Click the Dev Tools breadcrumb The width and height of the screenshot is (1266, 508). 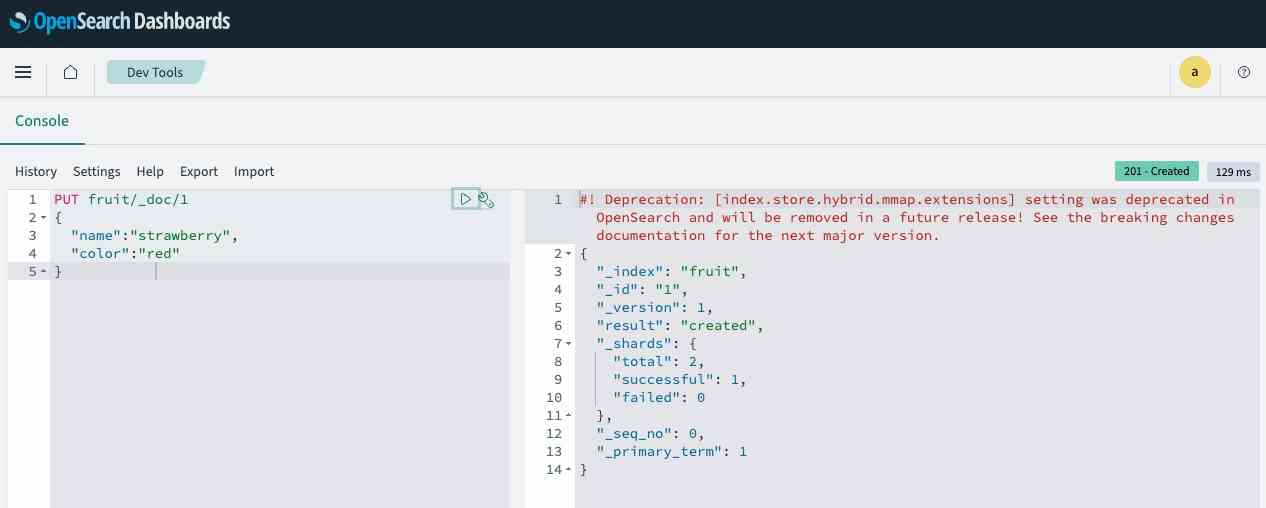155,72
